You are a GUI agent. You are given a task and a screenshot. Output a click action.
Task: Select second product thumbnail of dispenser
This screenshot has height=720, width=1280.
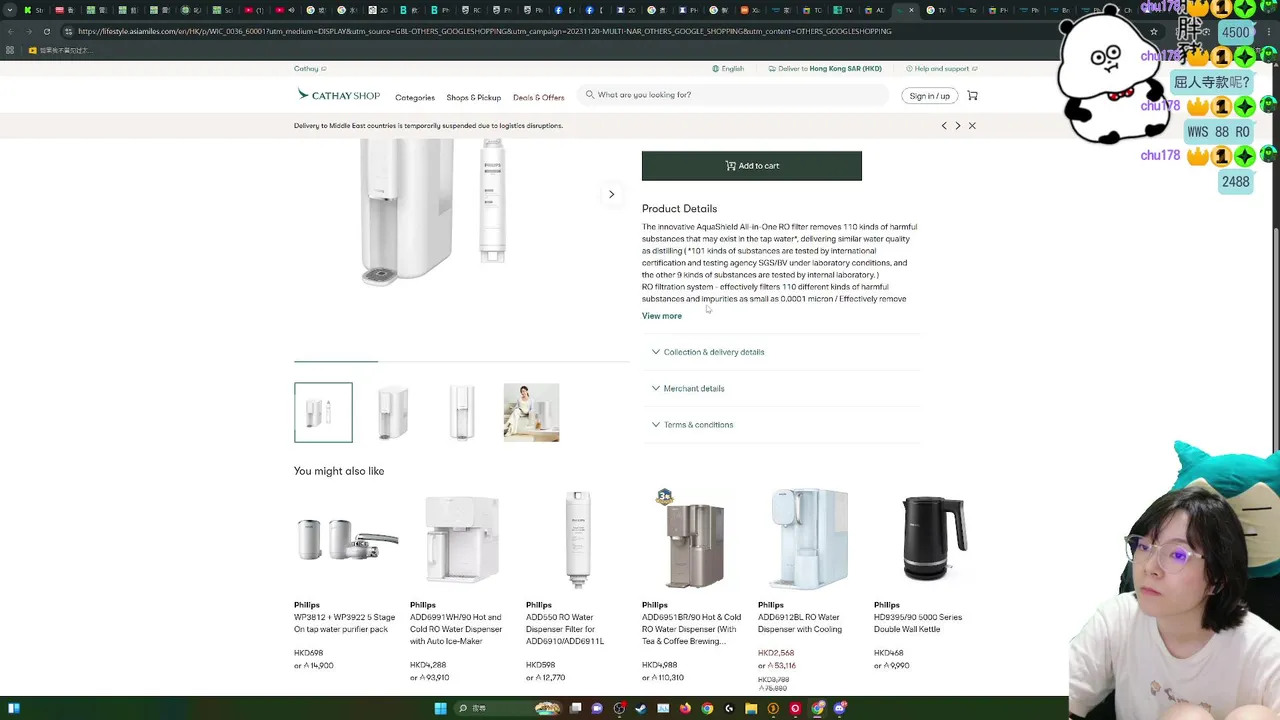coord(393,412)
